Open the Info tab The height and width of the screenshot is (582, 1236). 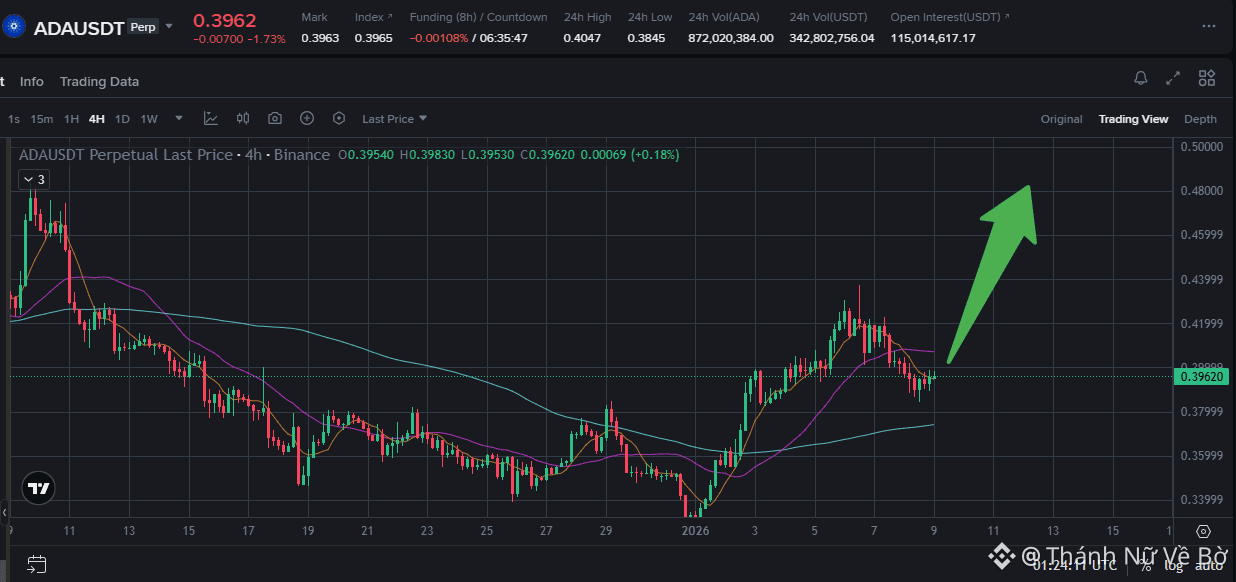pyautogui.click(x=32, y=81)
